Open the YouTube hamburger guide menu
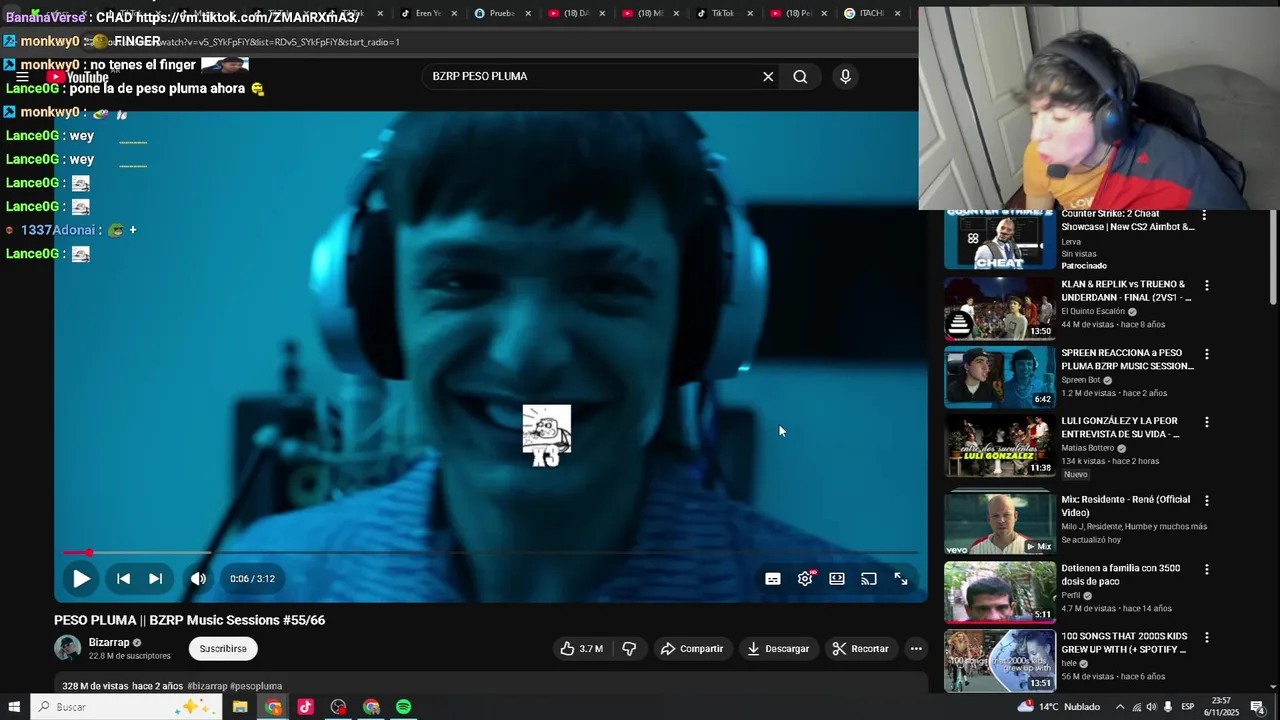Image resolution: width=1280 pixels, height=720 pixels. pyautogui.click(x=22, y=77)
